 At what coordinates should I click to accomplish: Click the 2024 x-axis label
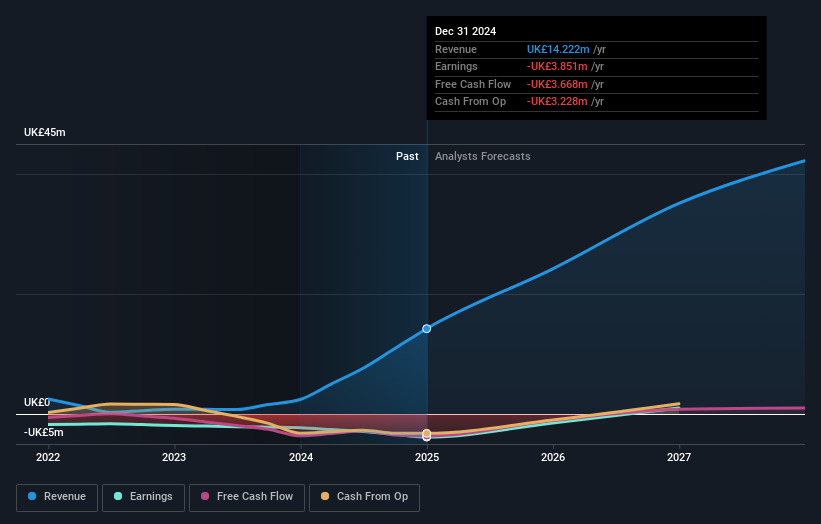coord(301,457)
